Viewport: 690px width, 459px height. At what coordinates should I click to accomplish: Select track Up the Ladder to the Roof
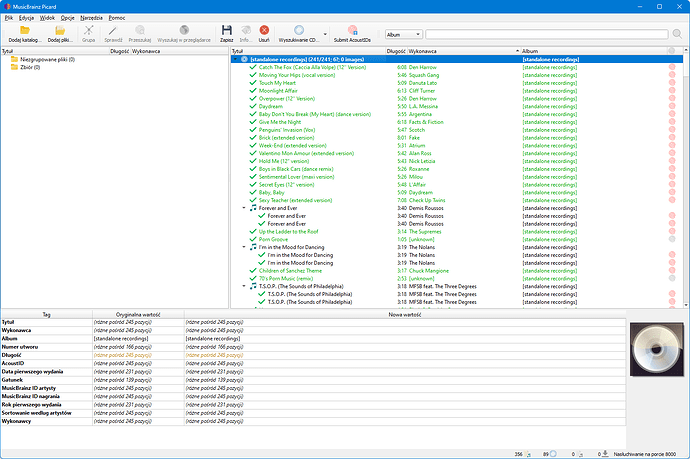point(288,231)
